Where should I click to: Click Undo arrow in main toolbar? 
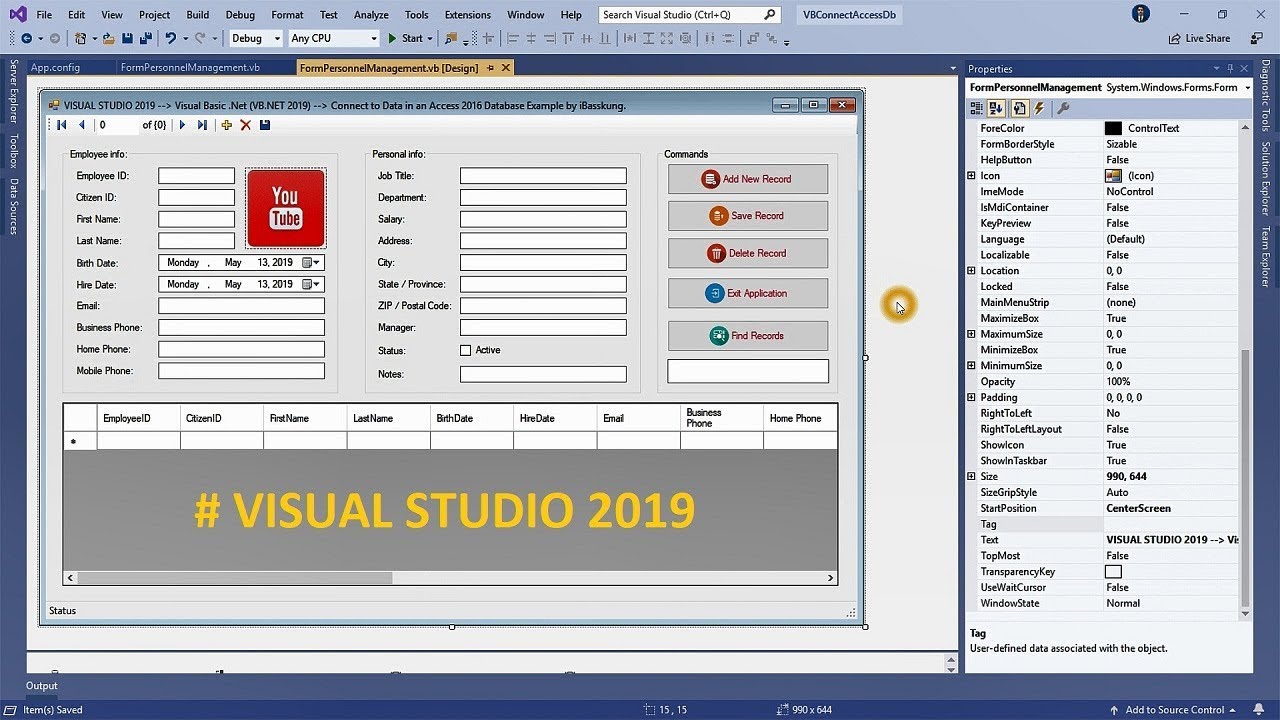(x=171, y=38)
